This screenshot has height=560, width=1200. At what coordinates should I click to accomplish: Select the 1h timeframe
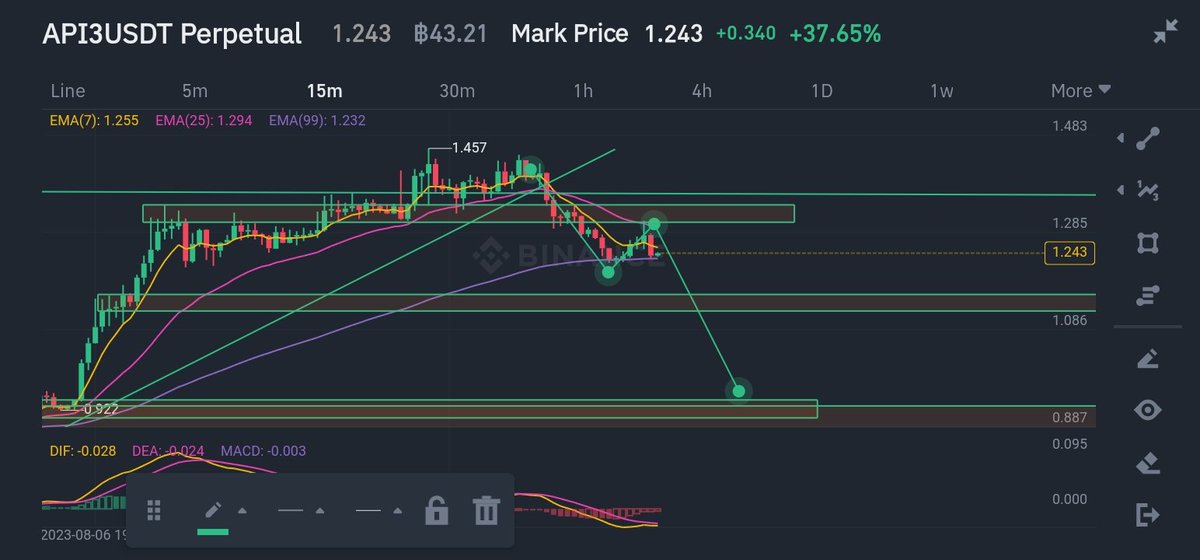click(x=583, y=91)
